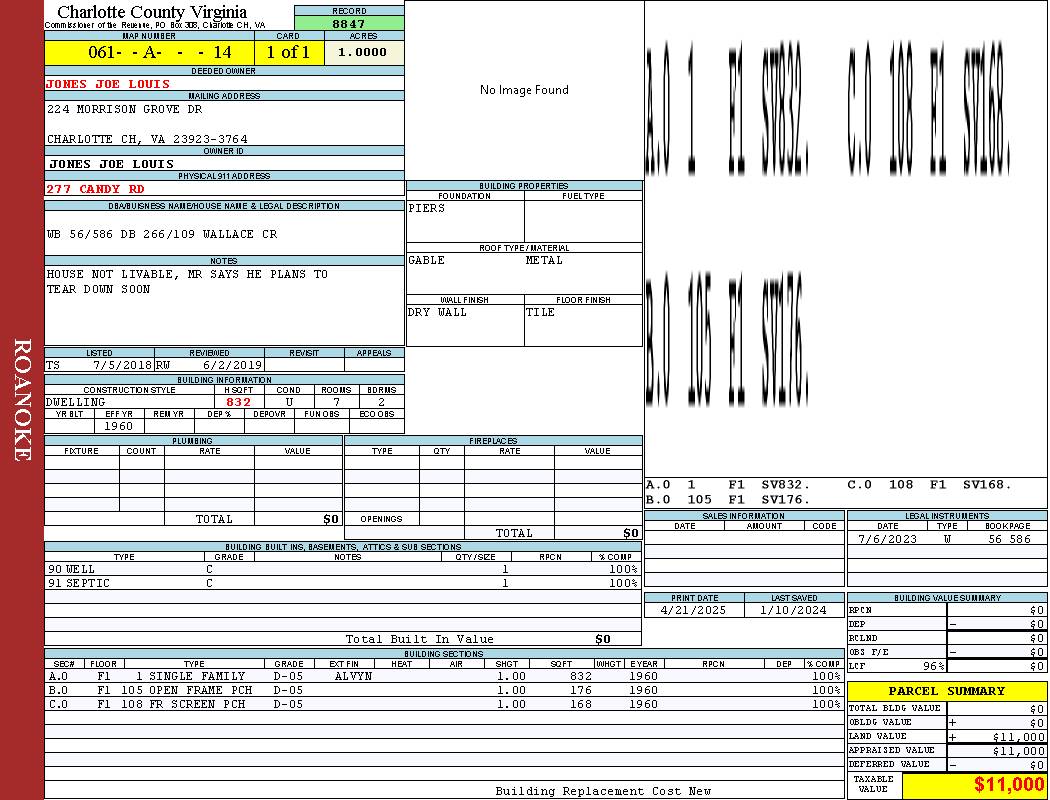Click the ROANOKE sidebar label
The image size is (1050, 800).
click(22, 400)
